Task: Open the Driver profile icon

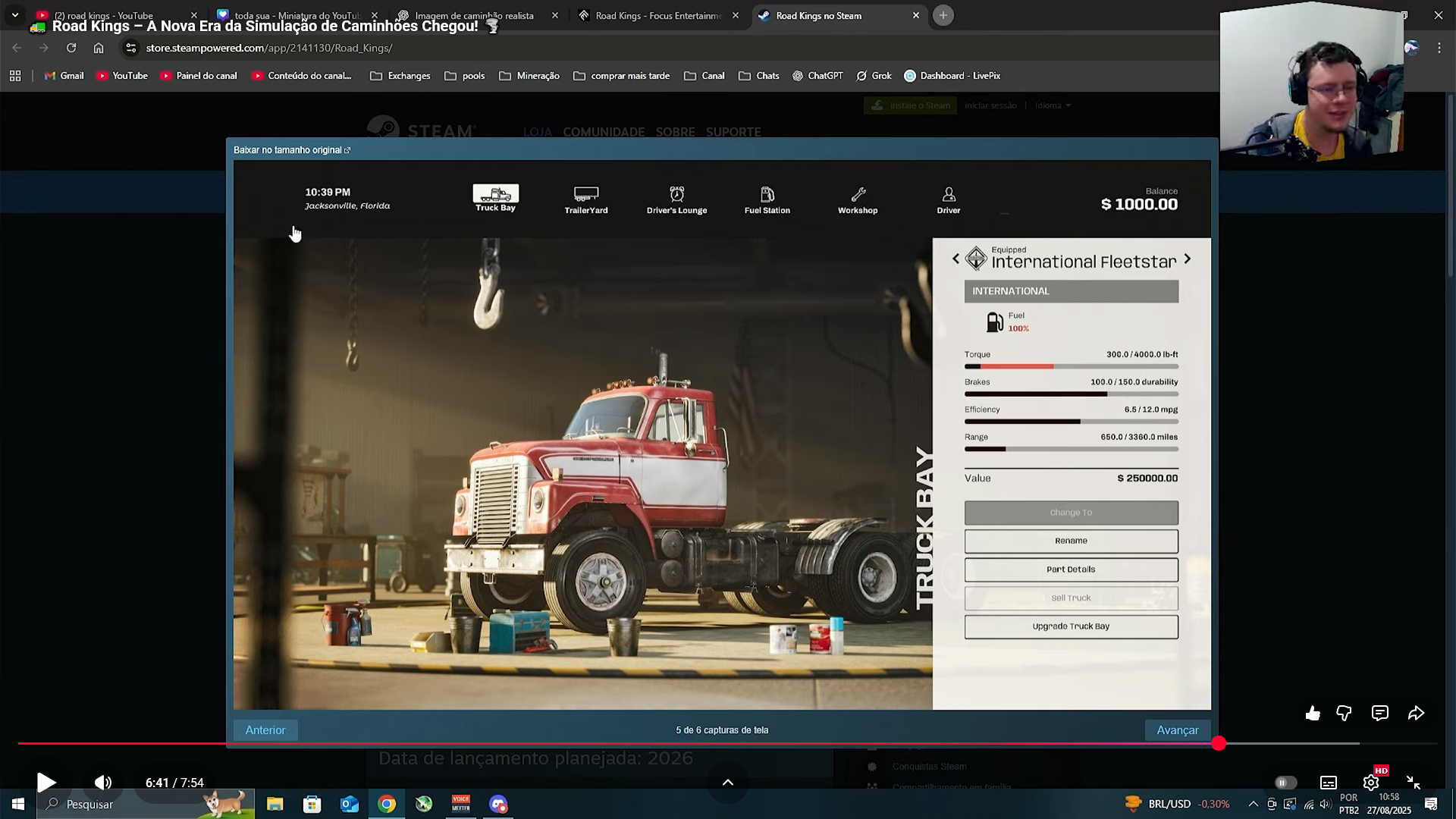Action: (x=949, y=194)
